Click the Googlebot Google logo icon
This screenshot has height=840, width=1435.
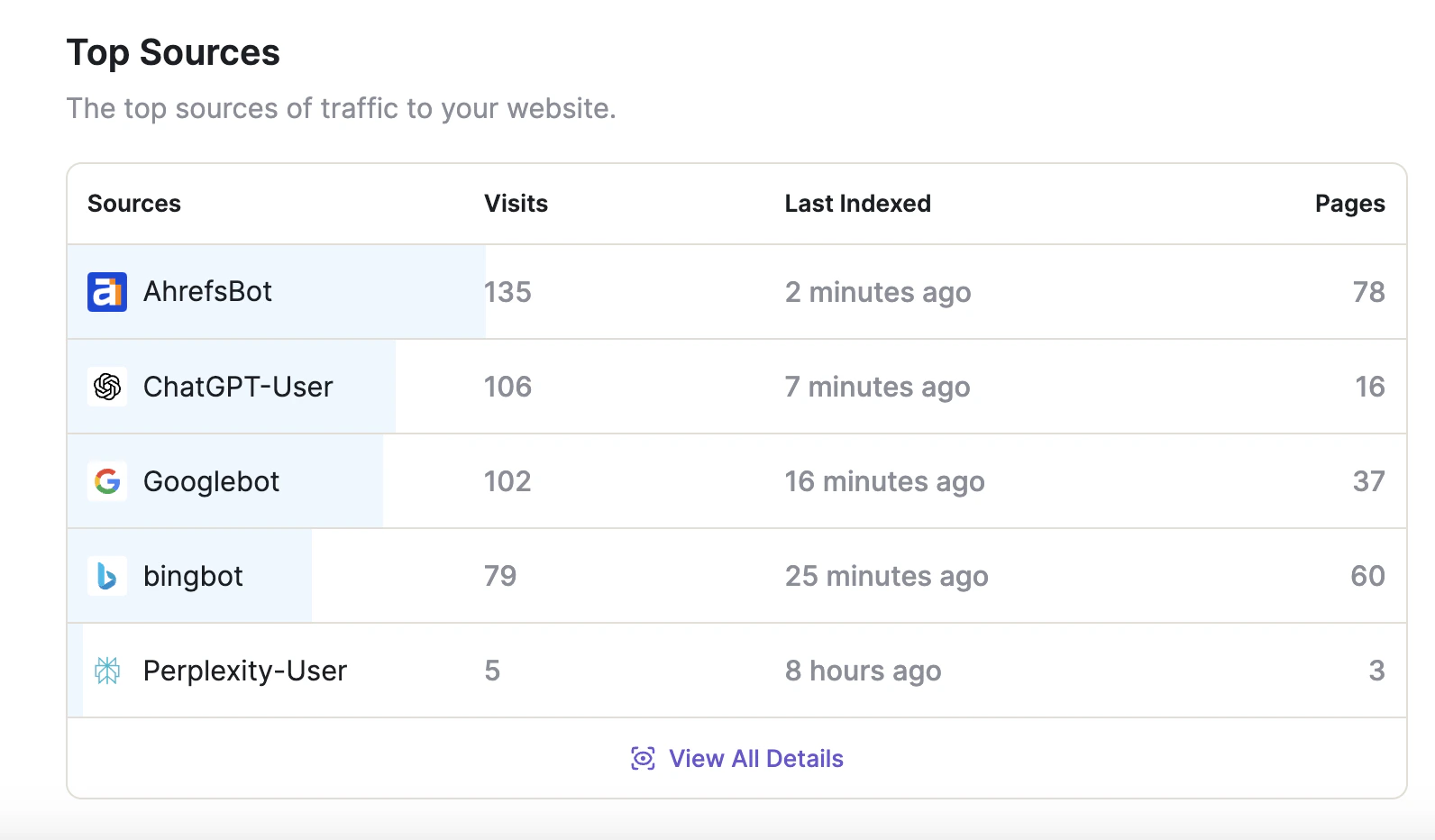(107, 481)
